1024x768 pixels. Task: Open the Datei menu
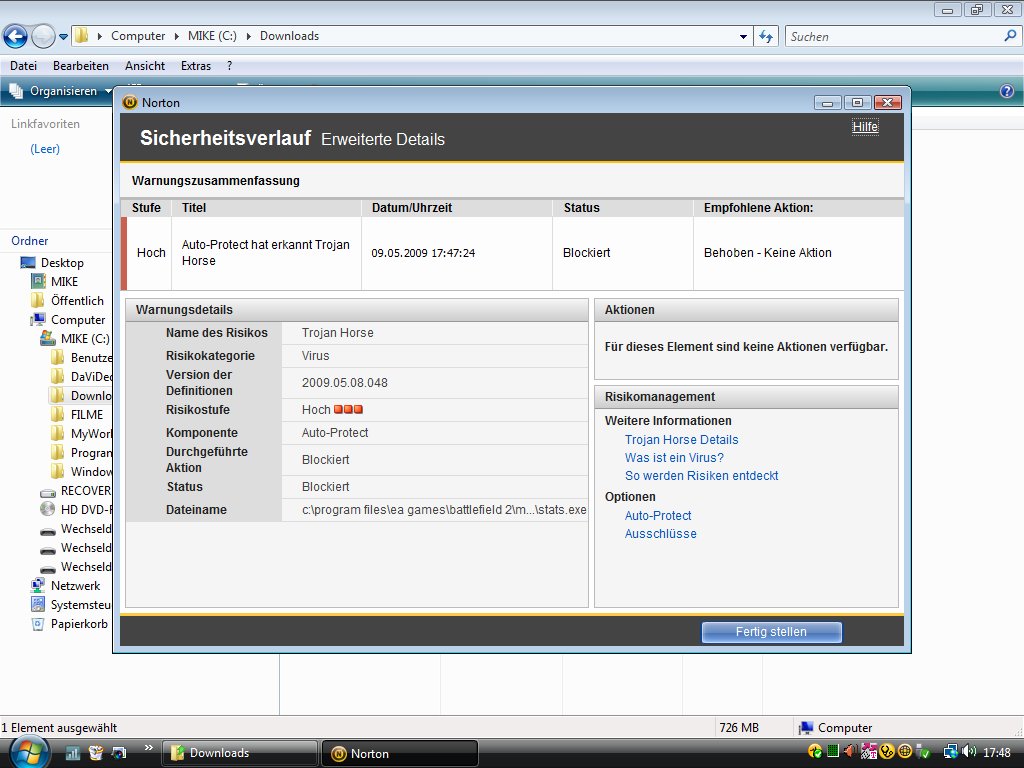[24, 66]
